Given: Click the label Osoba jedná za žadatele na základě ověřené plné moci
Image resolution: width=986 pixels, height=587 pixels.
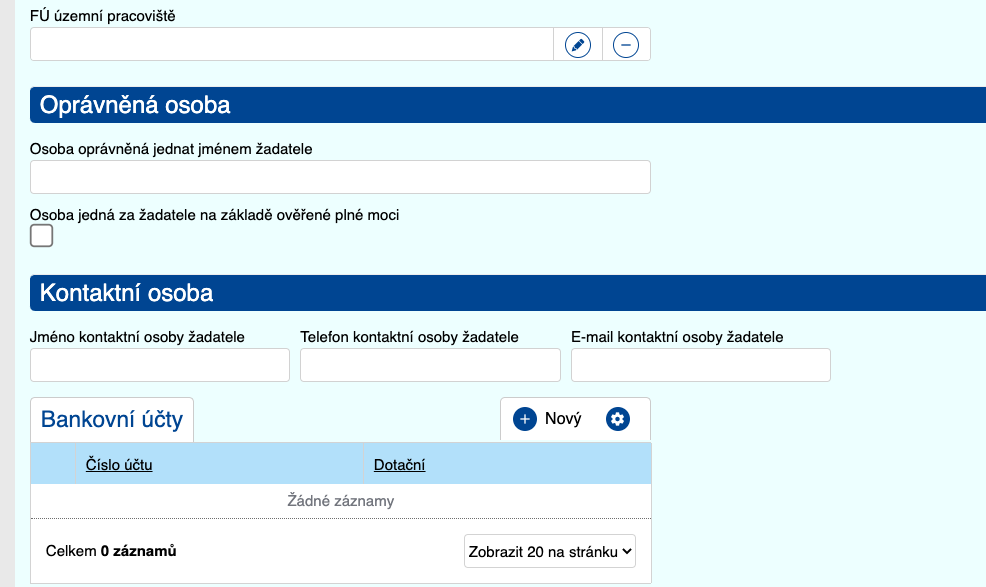Looking at the screenshot, I should pos(215,214).
